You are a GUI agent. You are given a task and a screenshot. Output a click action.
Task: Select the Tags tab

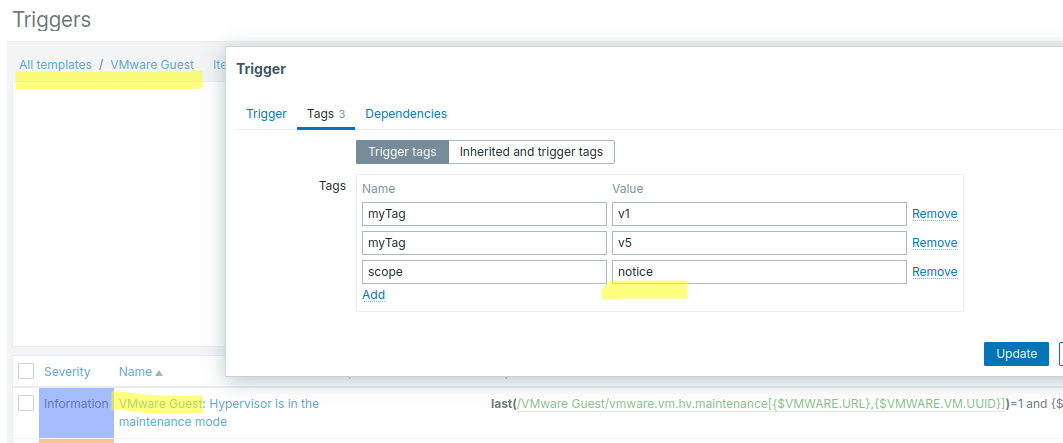coord(325,114)
